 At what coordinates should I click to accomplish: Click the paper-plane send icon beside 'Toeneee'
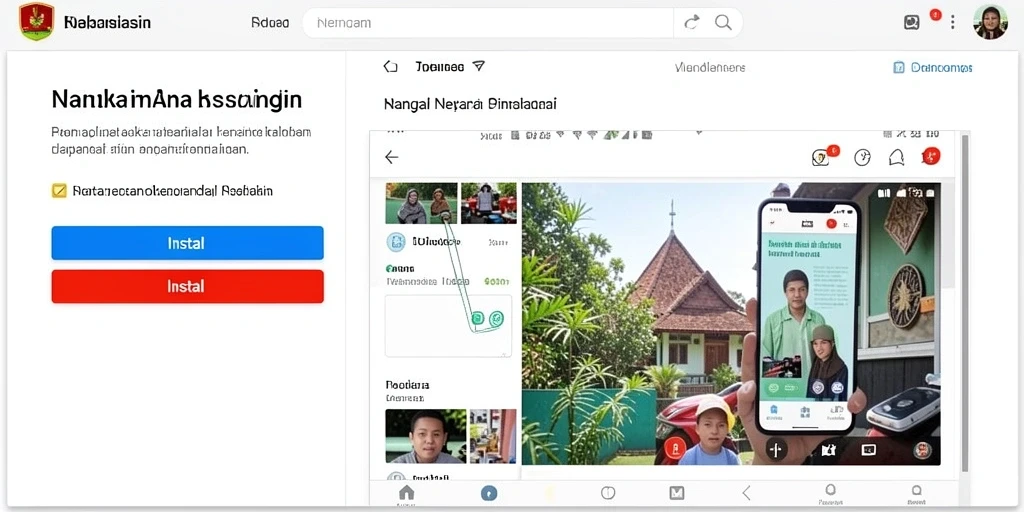pos(479,66)
